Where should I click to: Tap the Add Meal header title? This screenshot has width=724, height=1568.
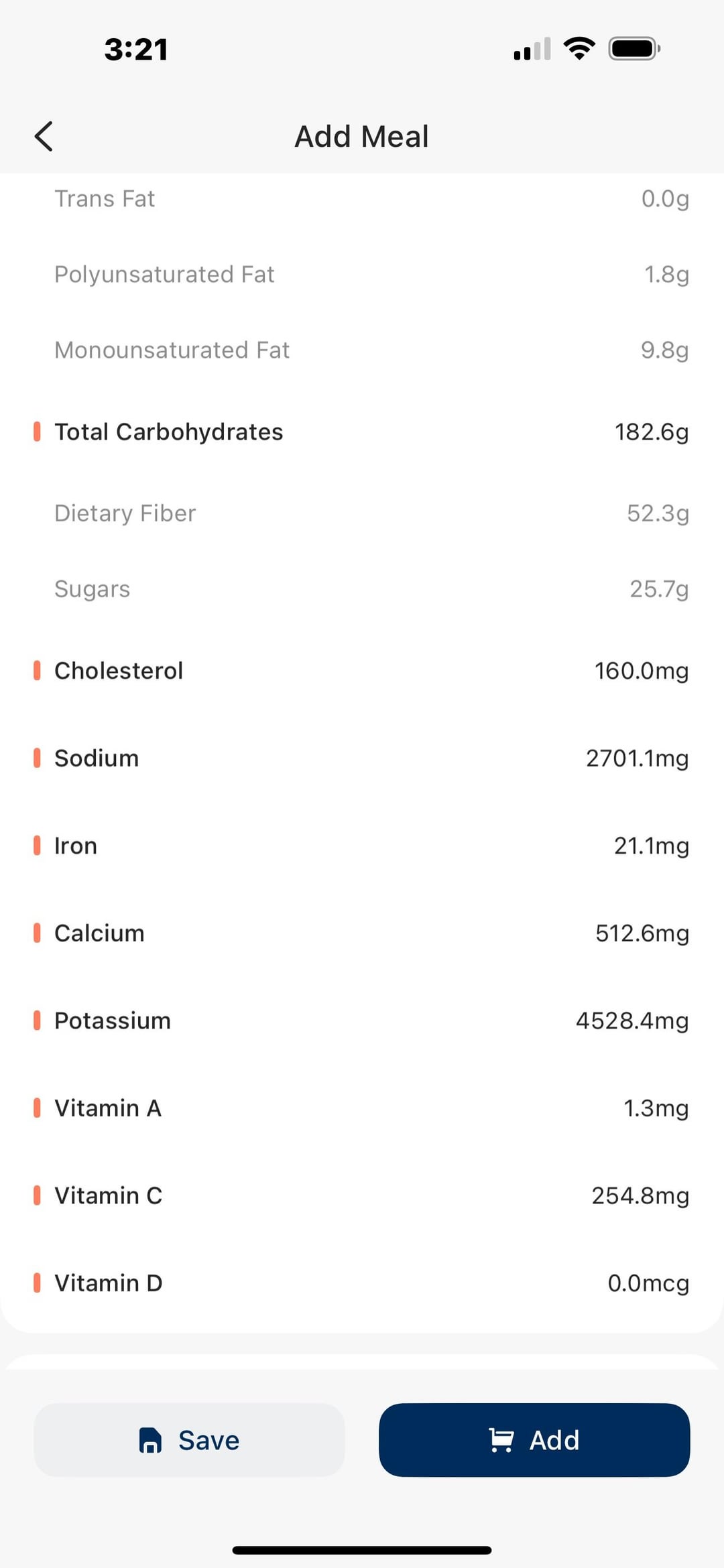tap(362, 137)
